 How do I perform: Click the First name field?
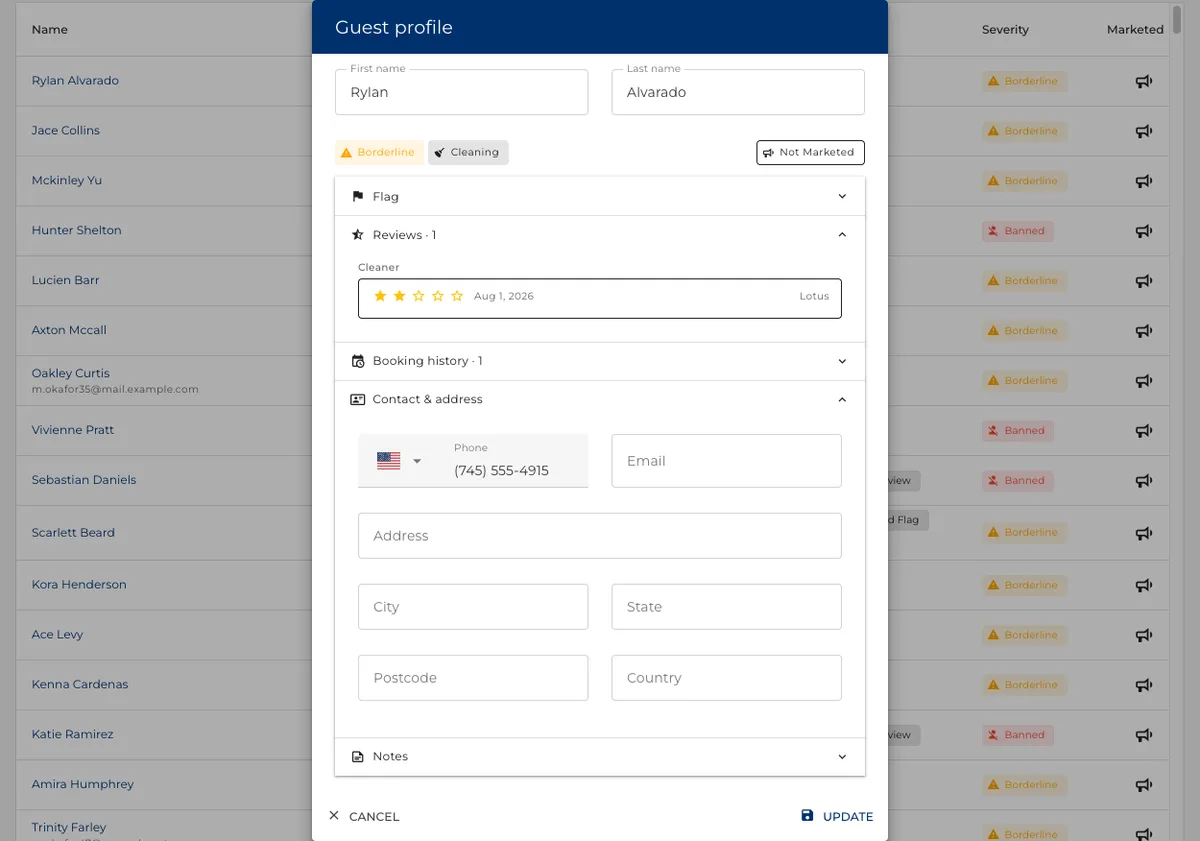461,92
